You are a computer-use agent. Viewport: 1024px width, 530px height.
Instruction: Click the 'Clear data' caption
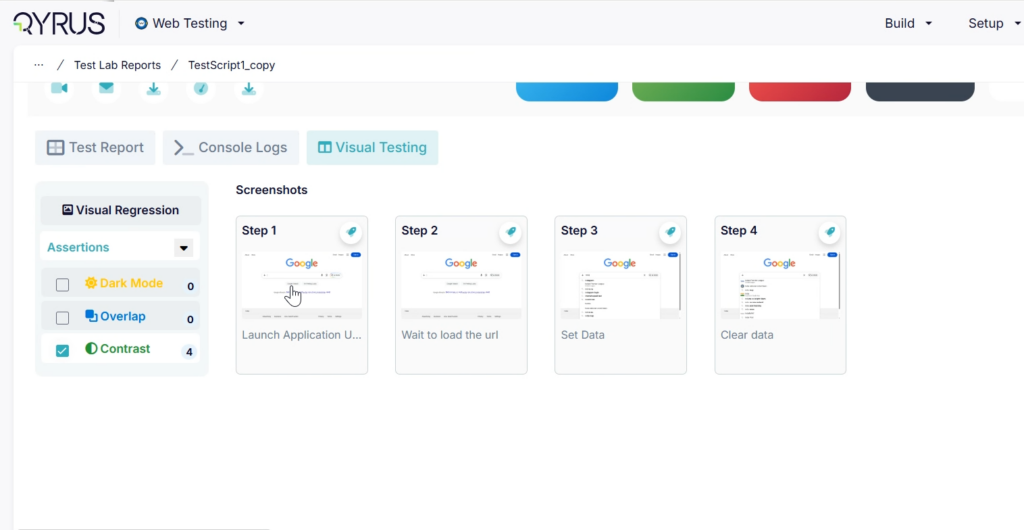(747, 335)
